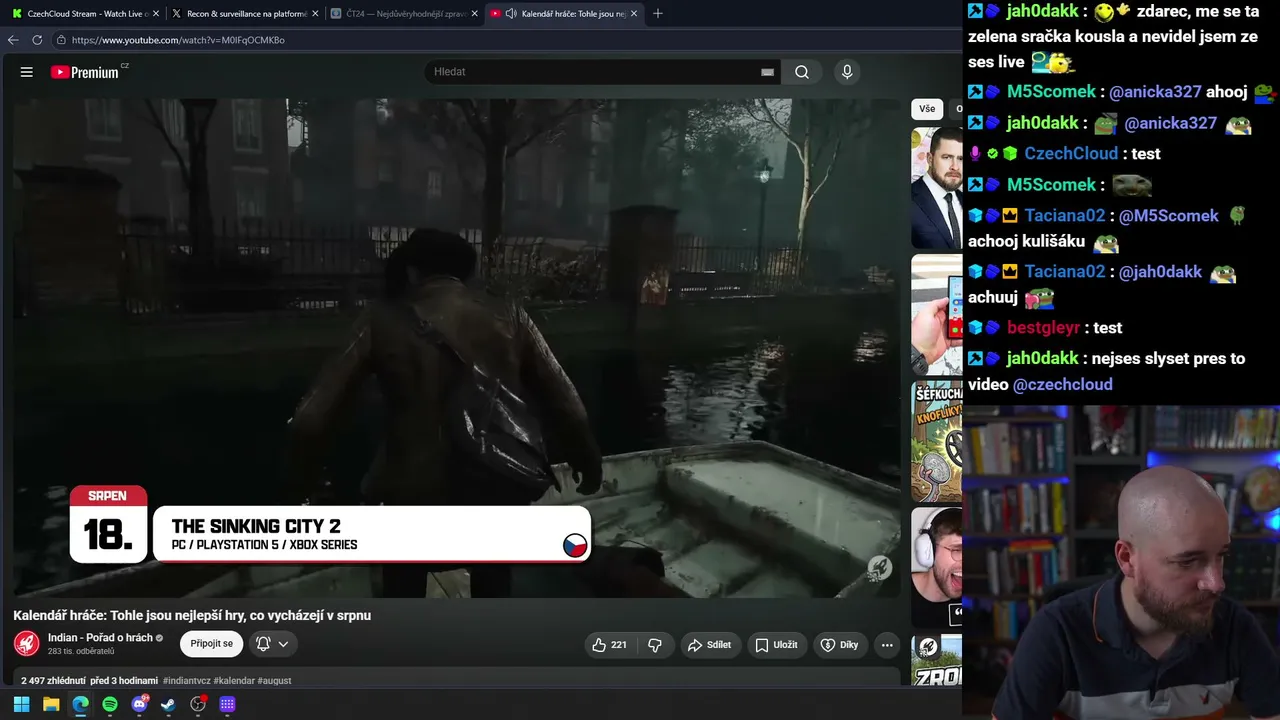Reload the current page

37,40
